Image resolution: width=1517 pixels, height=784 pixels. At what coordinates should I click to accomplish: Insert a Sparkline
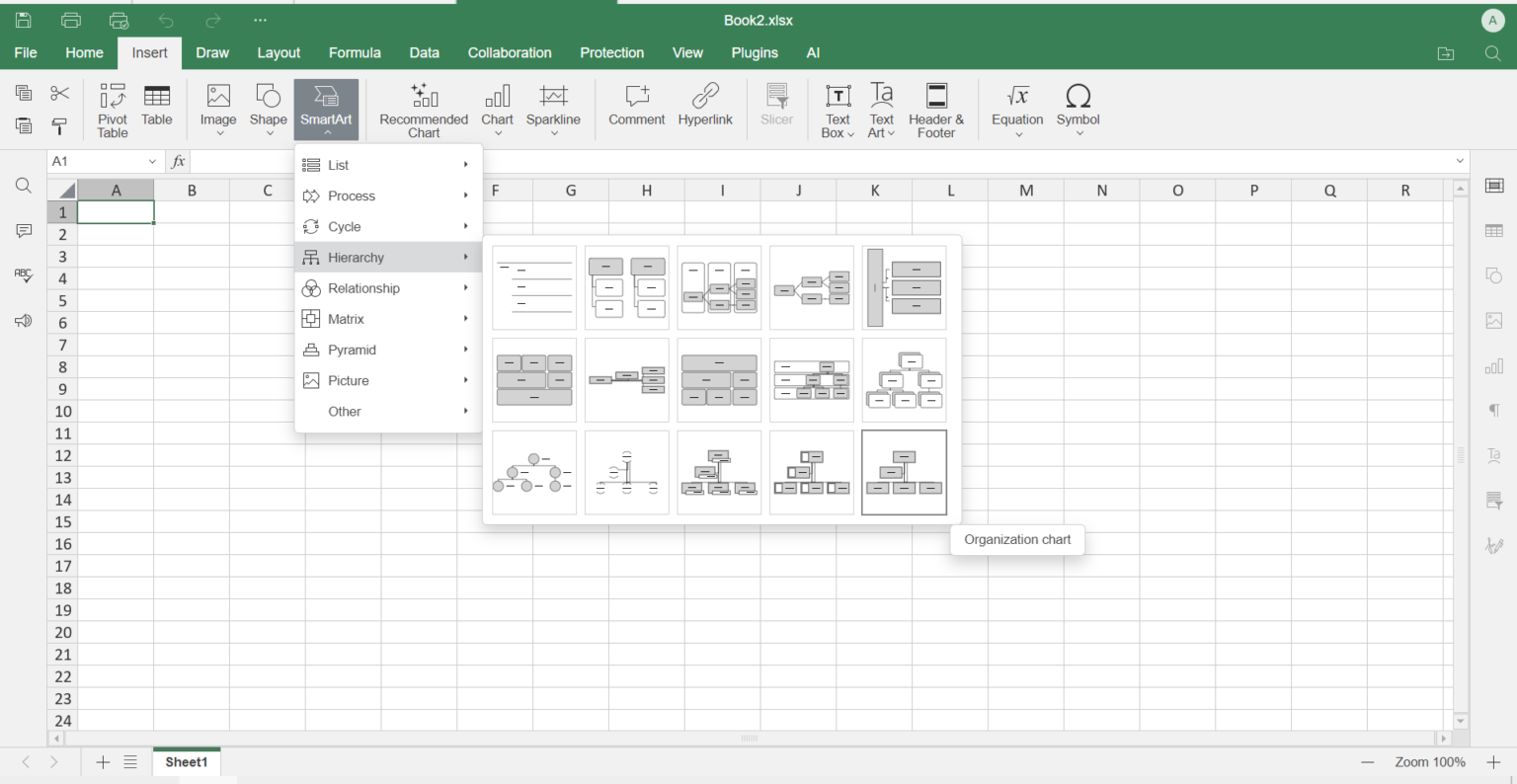tap(553, 109)
